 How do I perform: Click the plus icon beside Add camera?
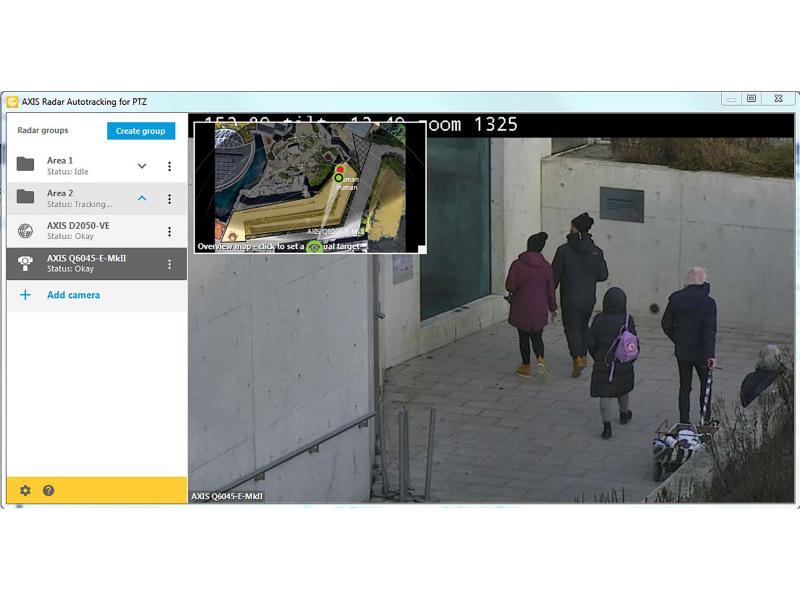point(25,295)
